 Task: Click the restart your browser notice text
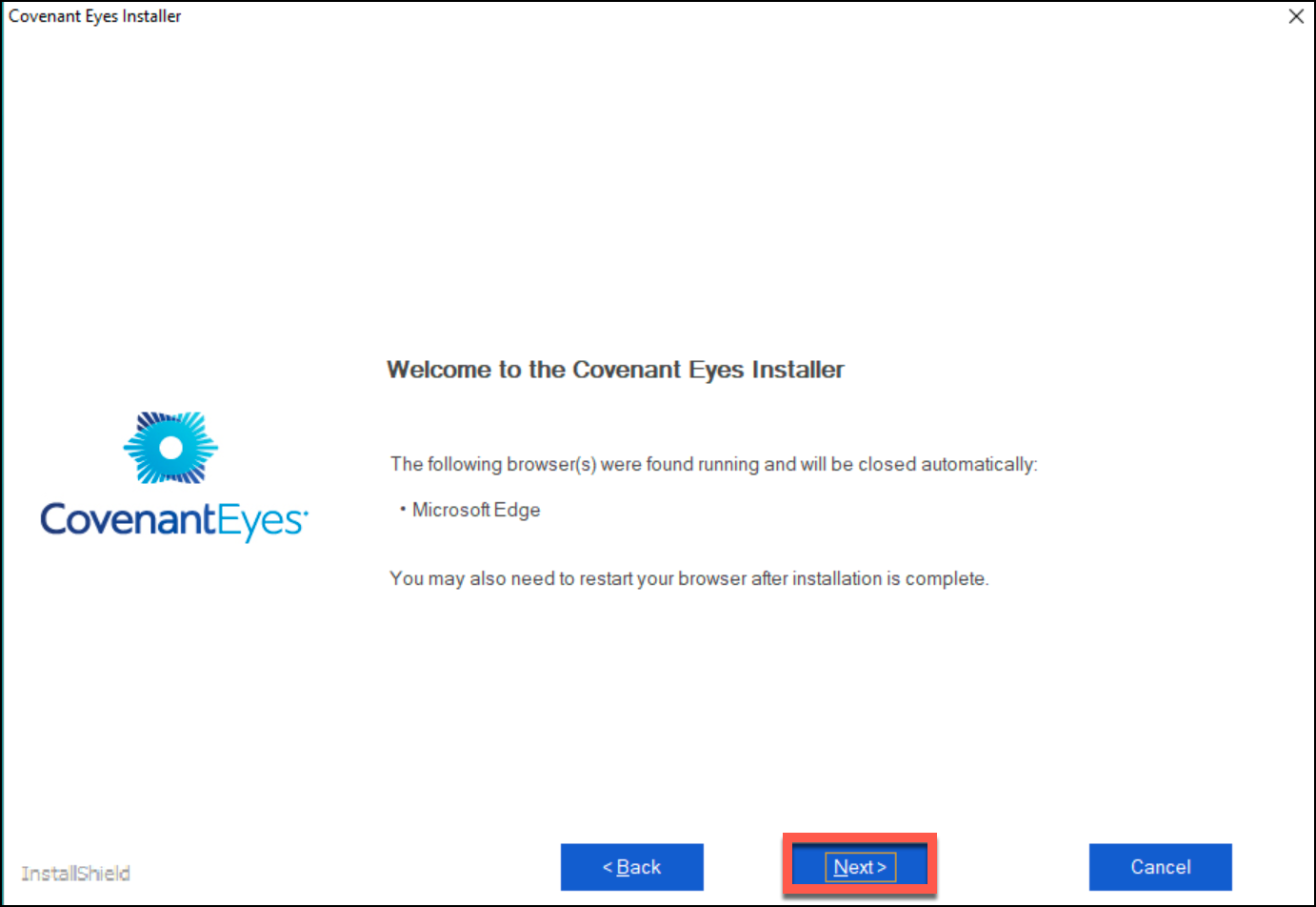pos(689,578)
